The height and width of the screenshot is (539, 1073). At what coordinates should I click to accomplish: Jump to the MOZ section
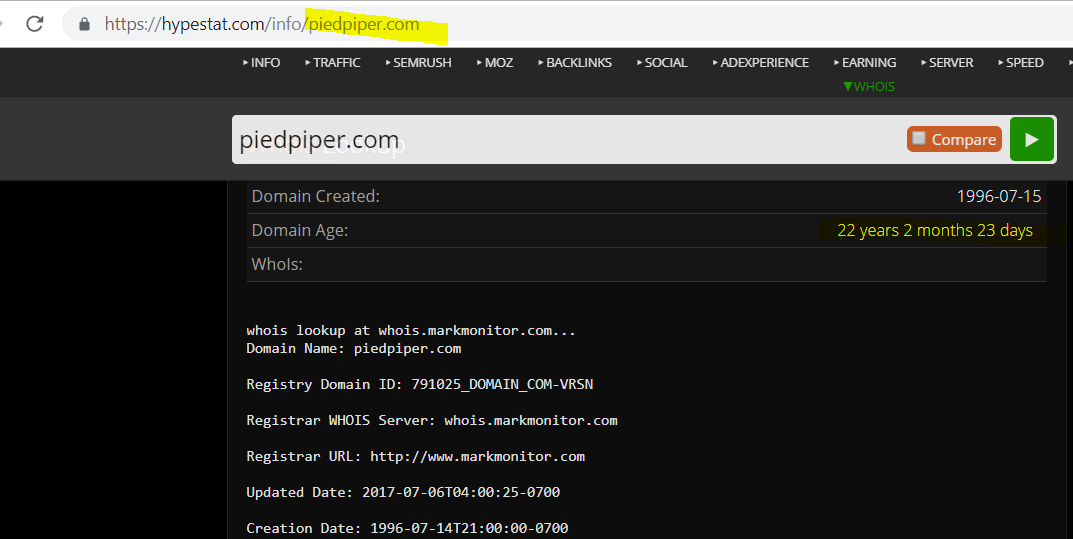495,62
